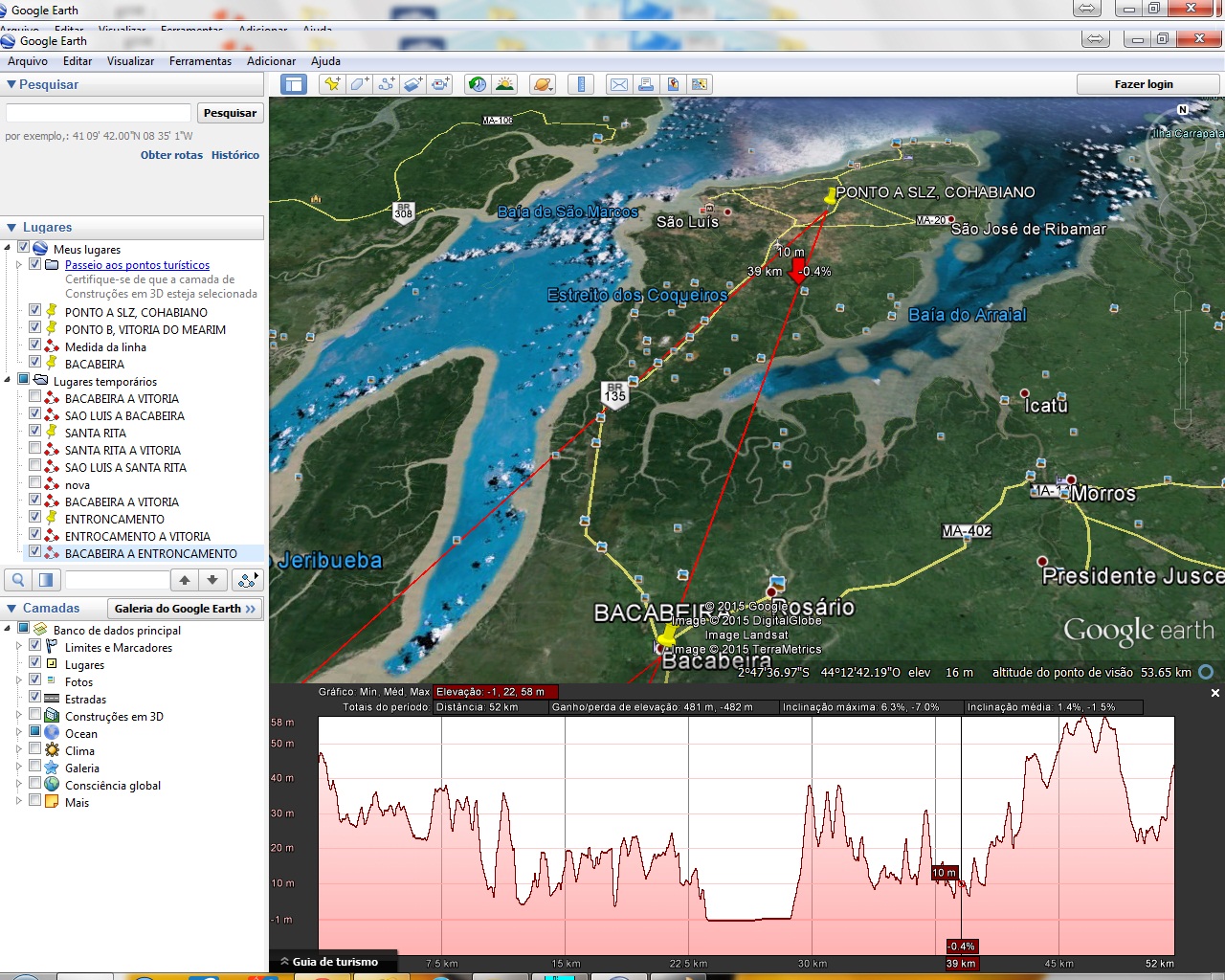
Task: Click the print toolbar icon
Action: [x=646, y=84]
